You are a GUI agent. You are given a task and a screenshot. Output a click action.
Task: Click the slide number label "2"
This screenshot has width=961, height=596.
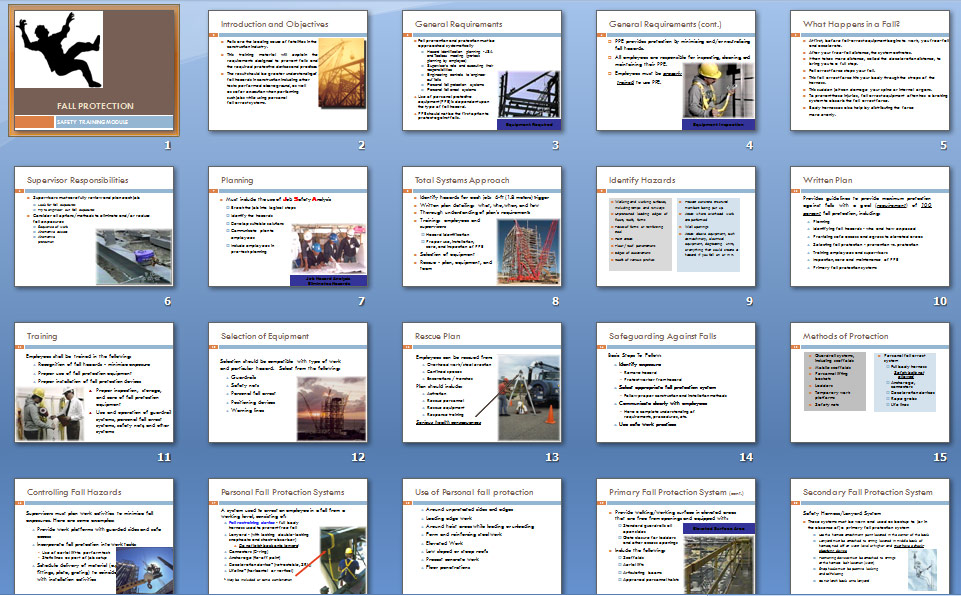(x=362, y=145)
